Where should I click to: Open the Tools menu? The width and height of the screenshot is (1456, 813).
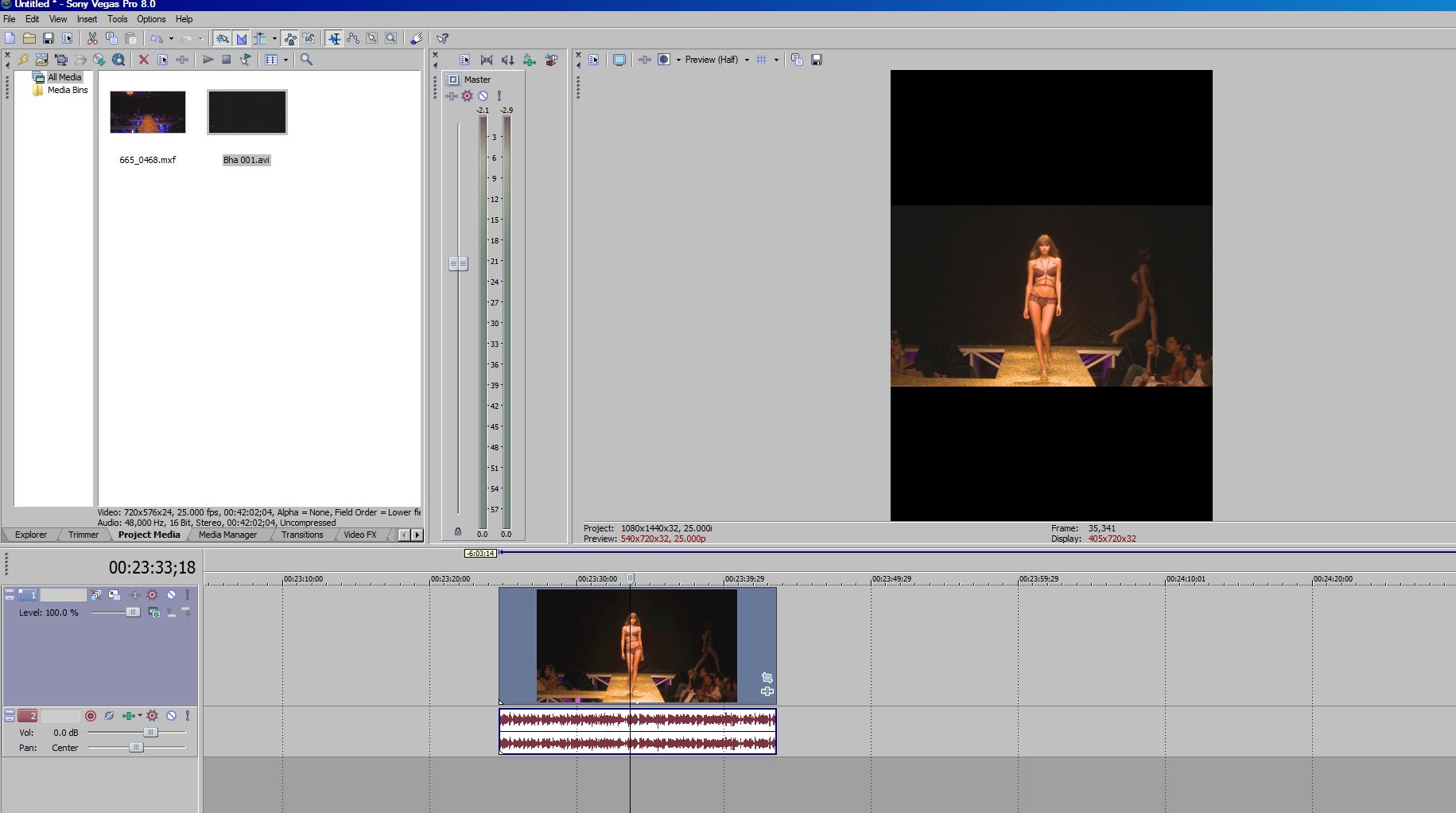click(117, 19)
